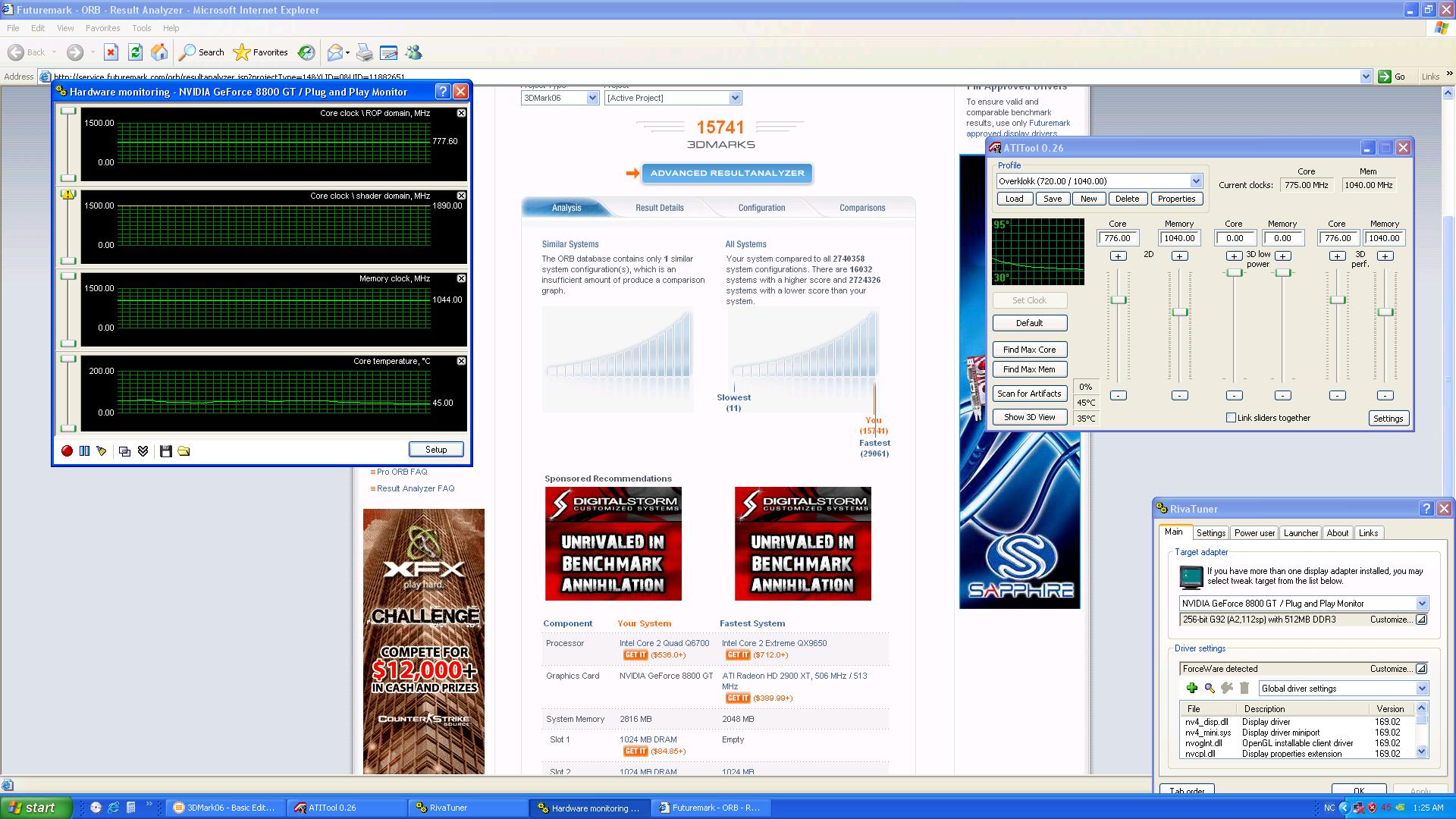This screenshot has height=819, width=1456.
Task: Start logging with the red record button
Action: coord(67,451)
